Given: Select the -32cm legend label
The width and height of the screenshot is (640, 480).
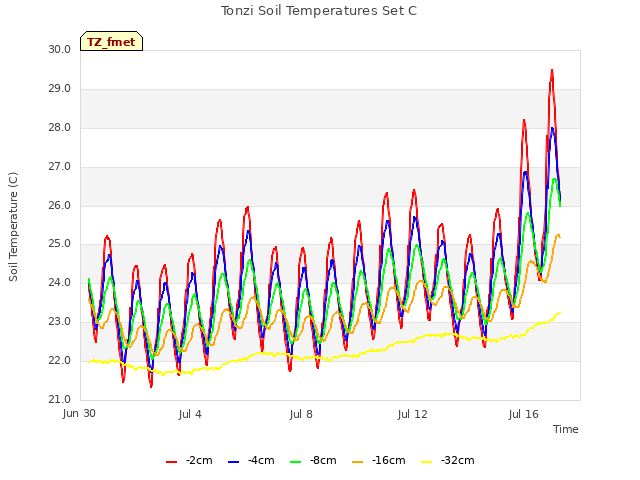Looking at the screenshot, I should 458,460.
